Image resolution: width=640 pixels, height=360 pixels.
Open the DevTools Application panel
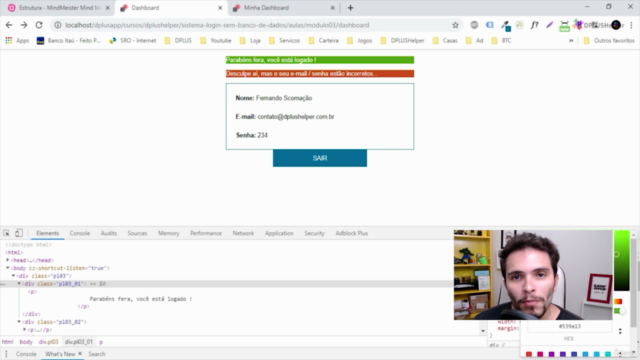point(279,233)
